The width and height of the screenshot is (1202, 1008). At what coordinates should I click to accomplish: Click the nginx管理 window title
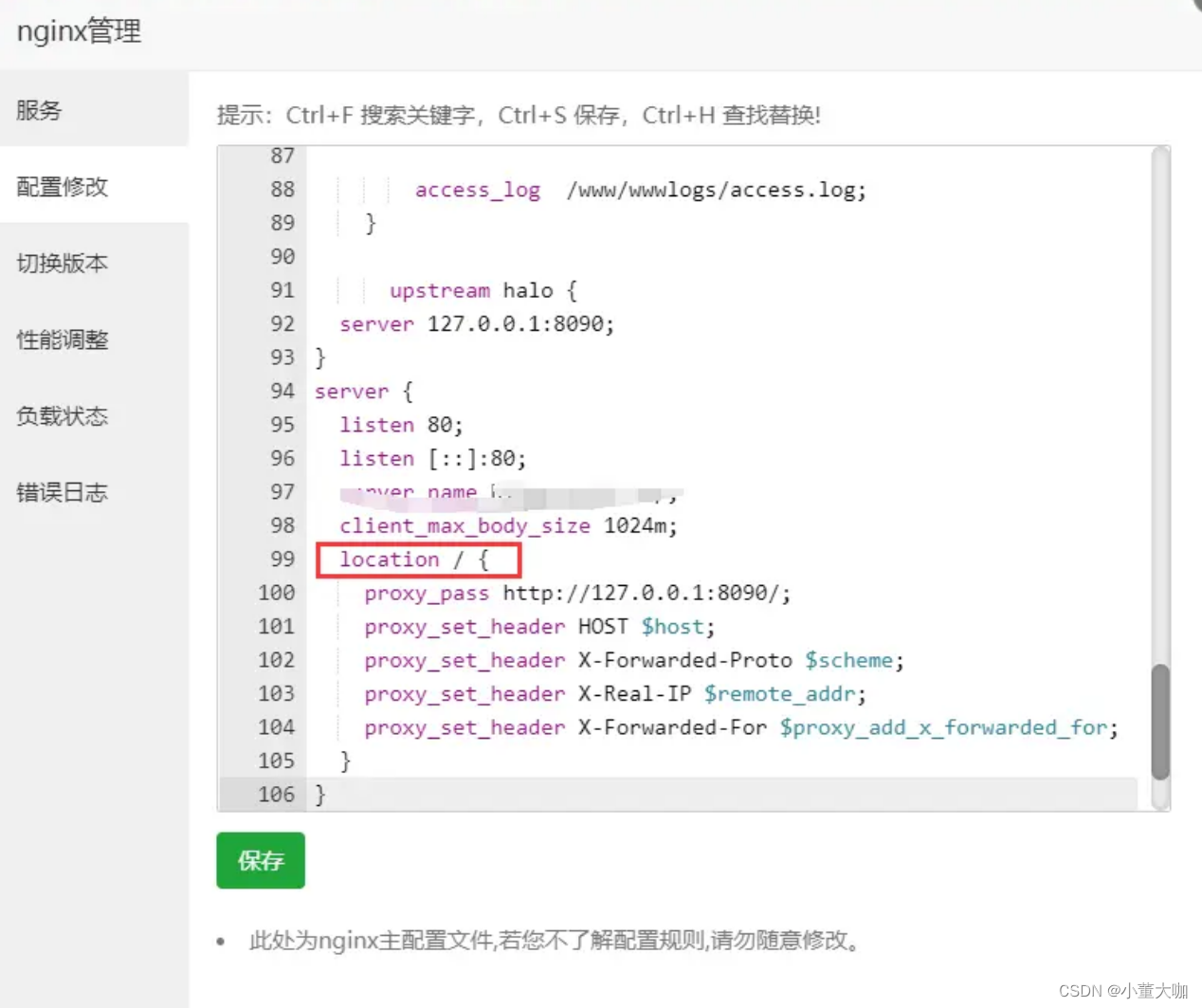pyautogui.click(x=79, y=31)
